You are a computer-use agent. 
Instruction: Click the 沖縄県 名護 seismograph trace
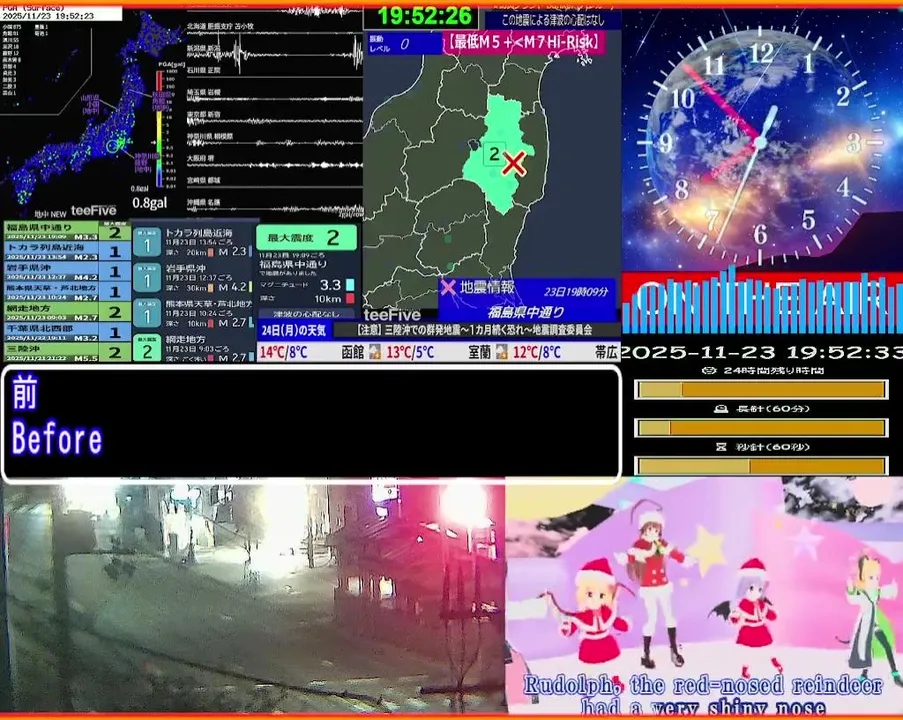click(x=274, y=208)
